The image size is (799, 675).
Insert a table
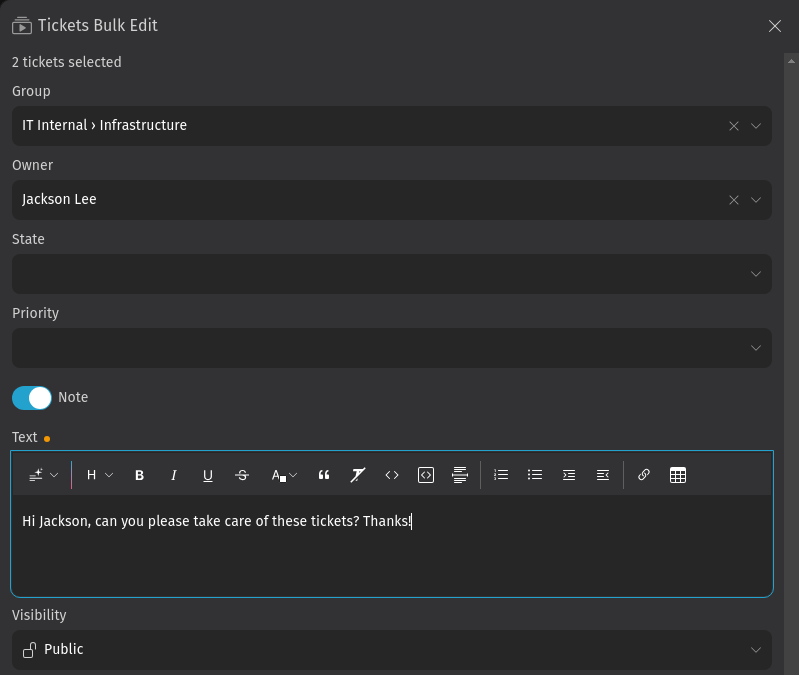(x=678, y=475)
